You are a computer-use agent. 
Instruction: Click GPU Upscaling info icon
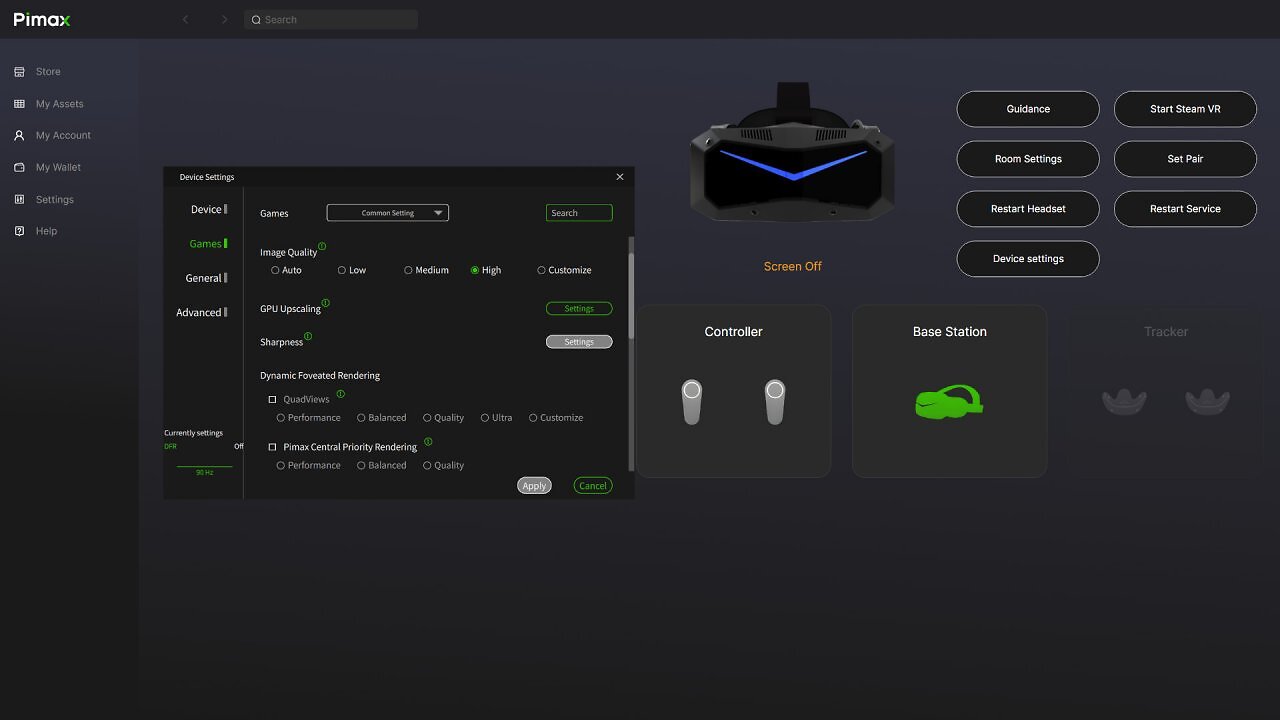pos(326,302)
